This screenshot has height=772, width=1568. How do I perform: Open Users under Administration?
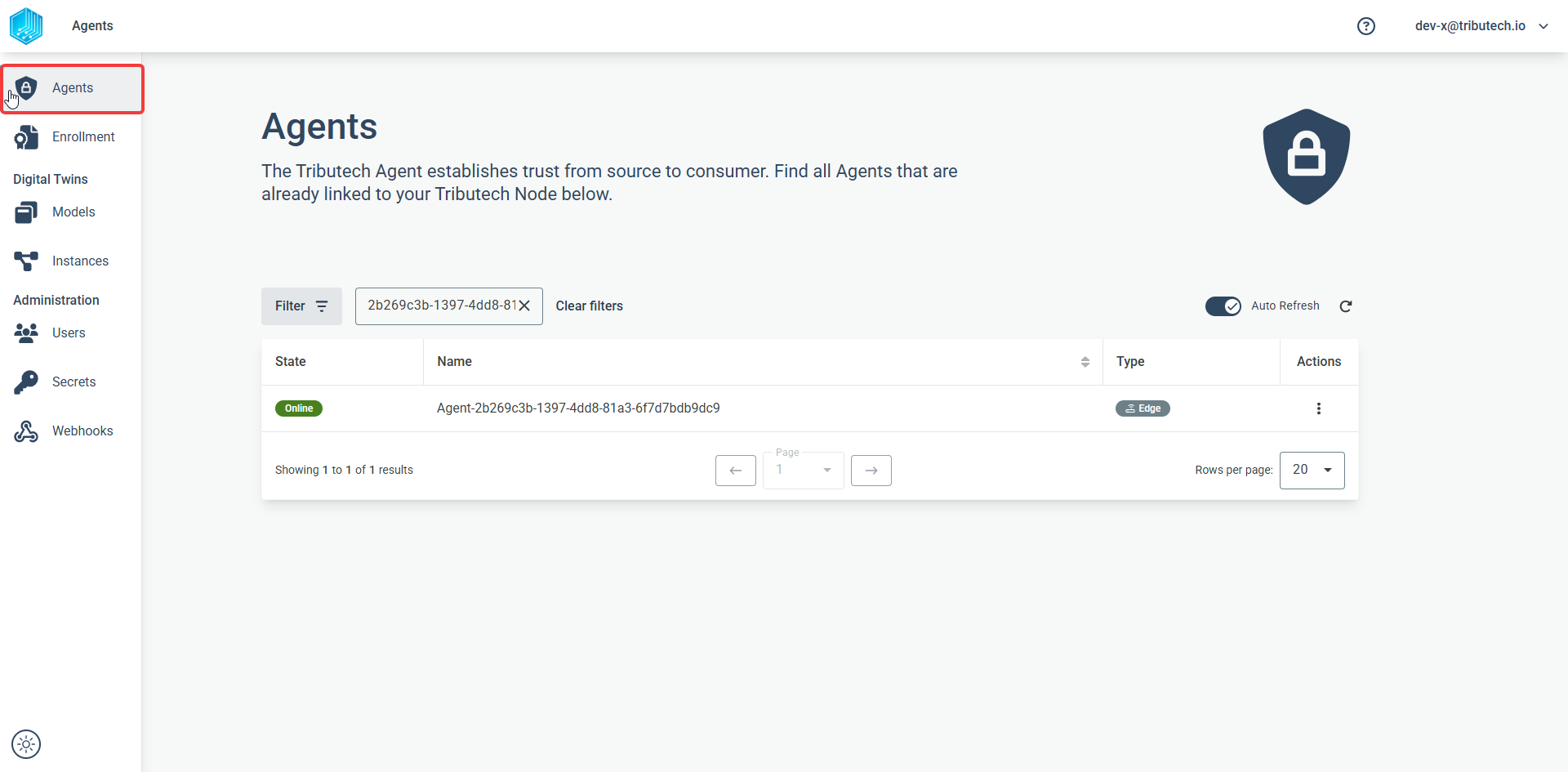click(x=71, y=333)
